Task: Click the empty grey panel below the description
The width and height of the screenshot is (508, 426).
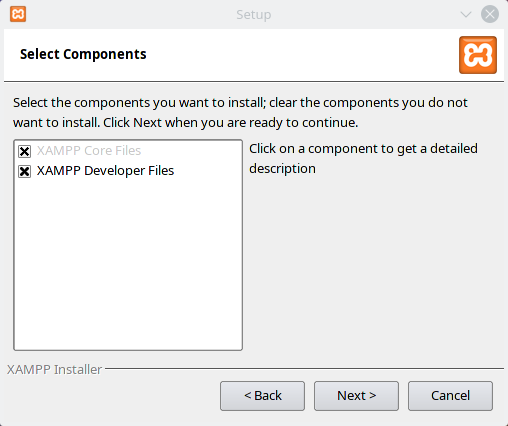Action: click(375, 267)
